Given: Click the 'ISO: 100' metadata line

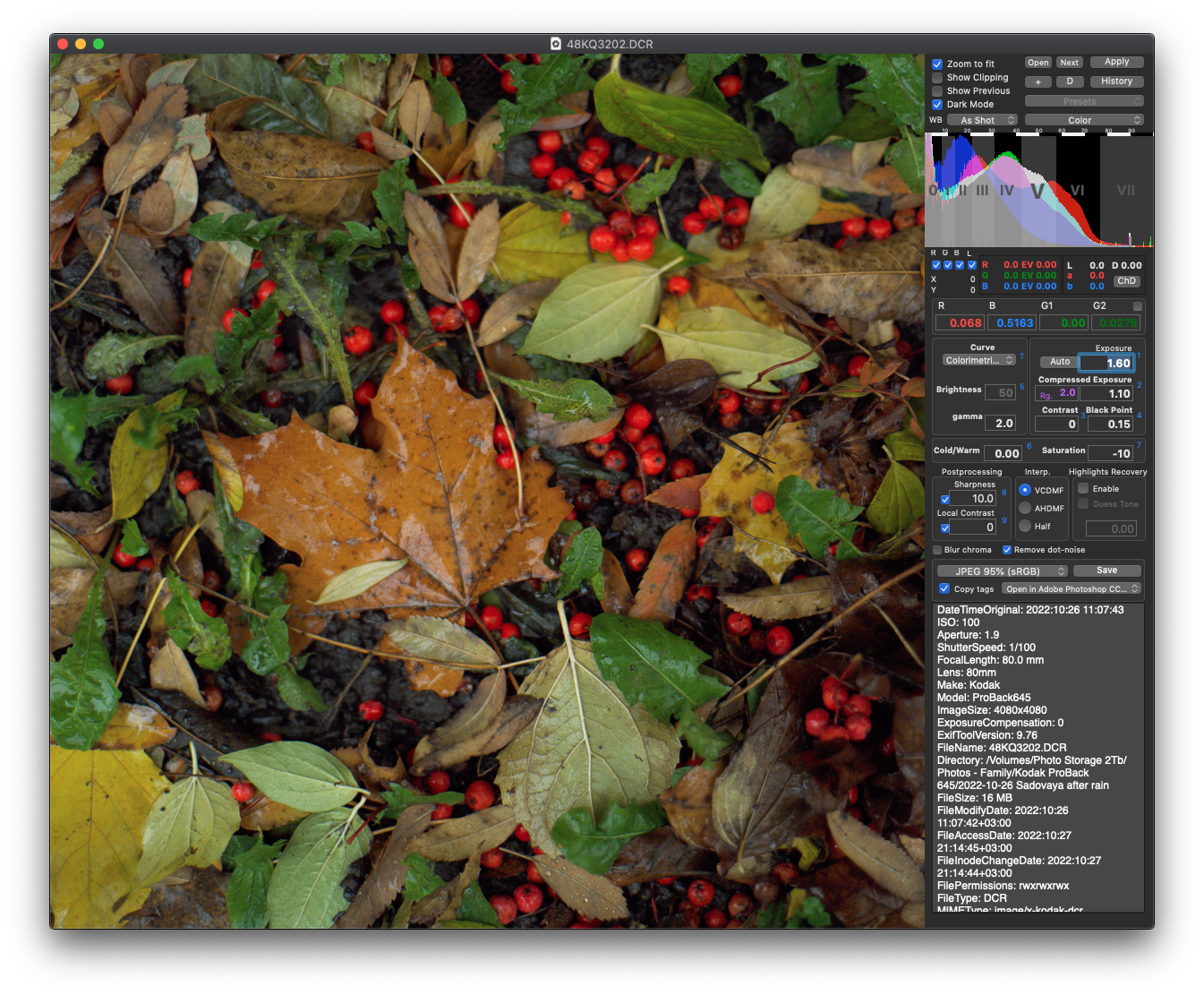Looking at the screenshot, I should tap(958, 622).
